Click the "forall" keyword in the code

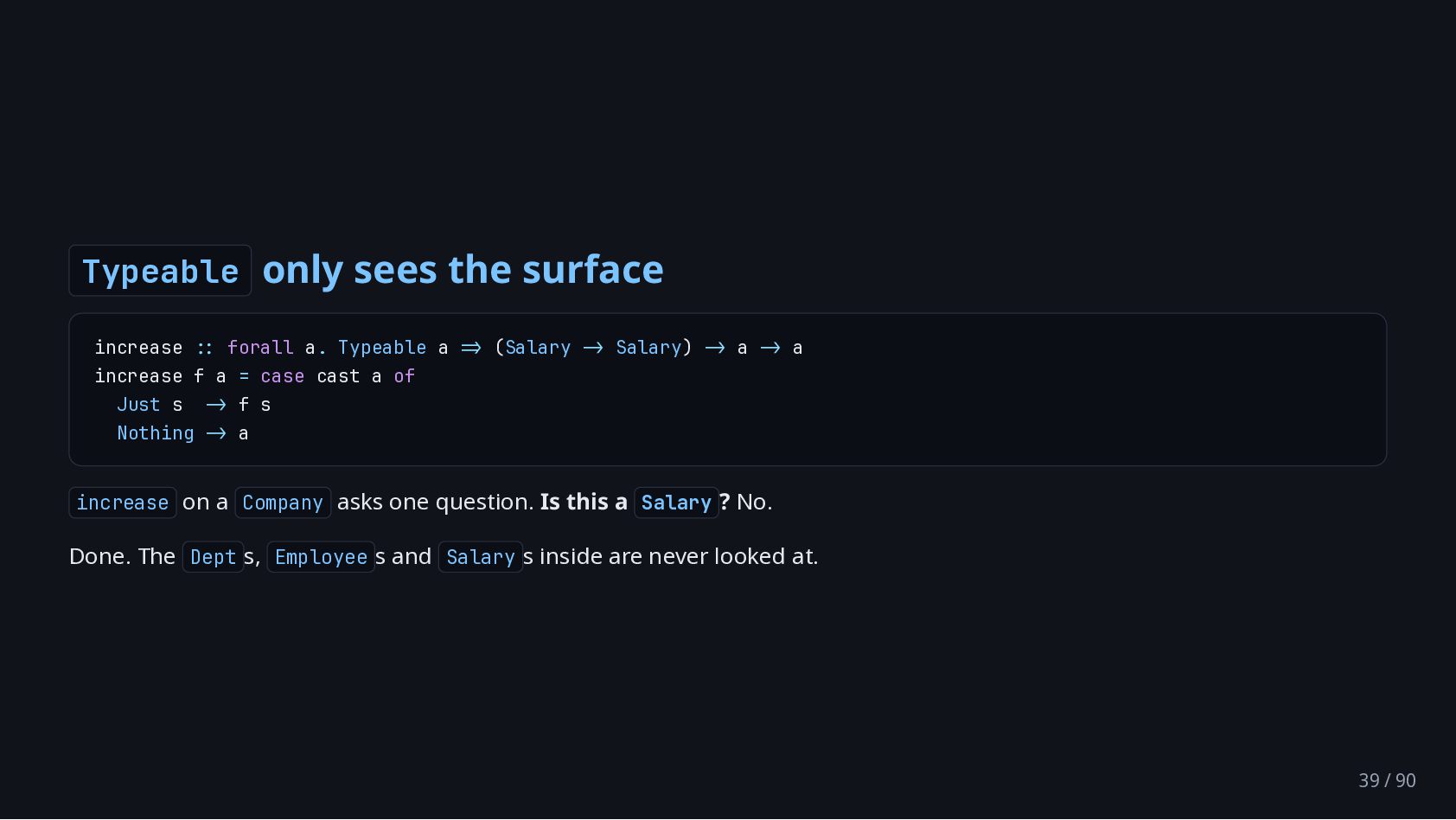point(260,348)
